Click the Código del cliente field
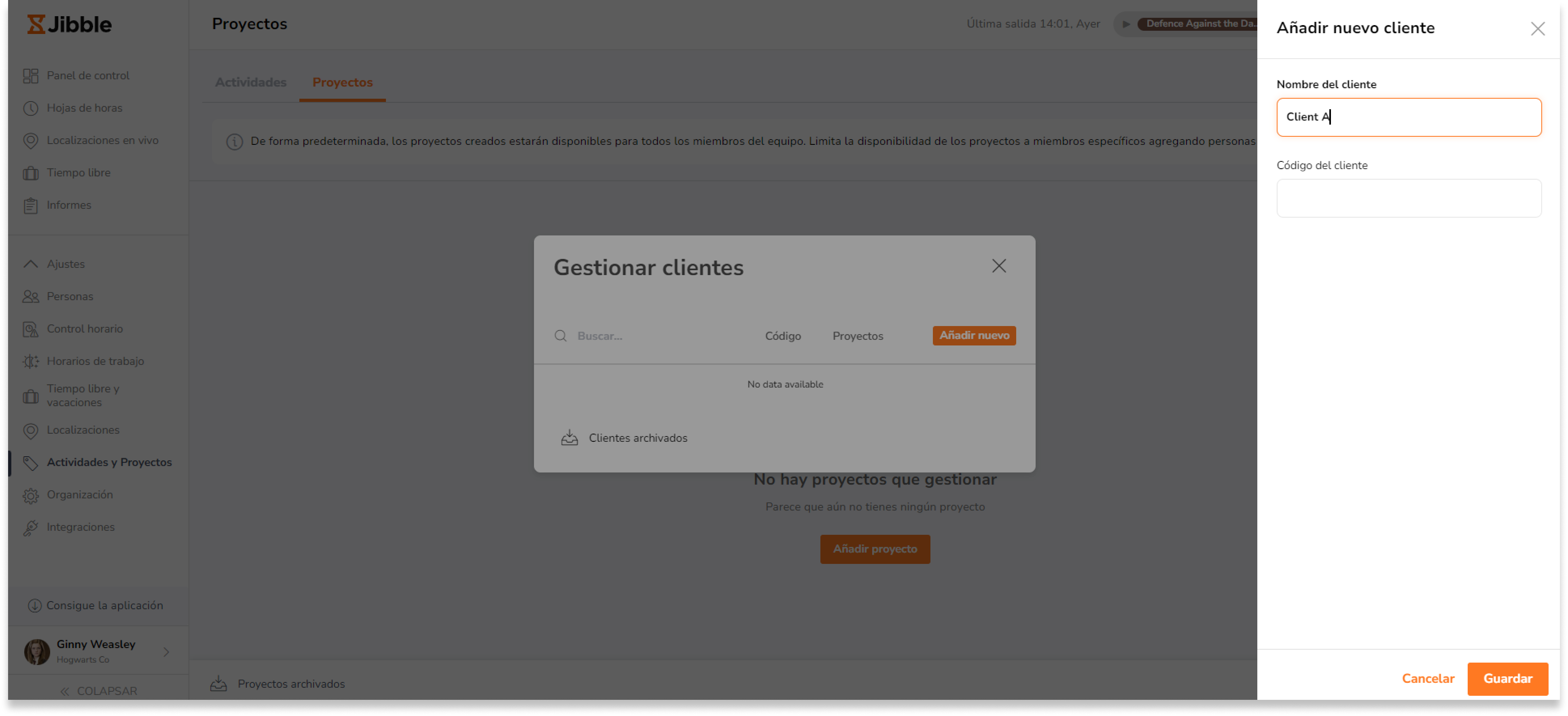The image size is (1568, 716). click(1408, 198)
